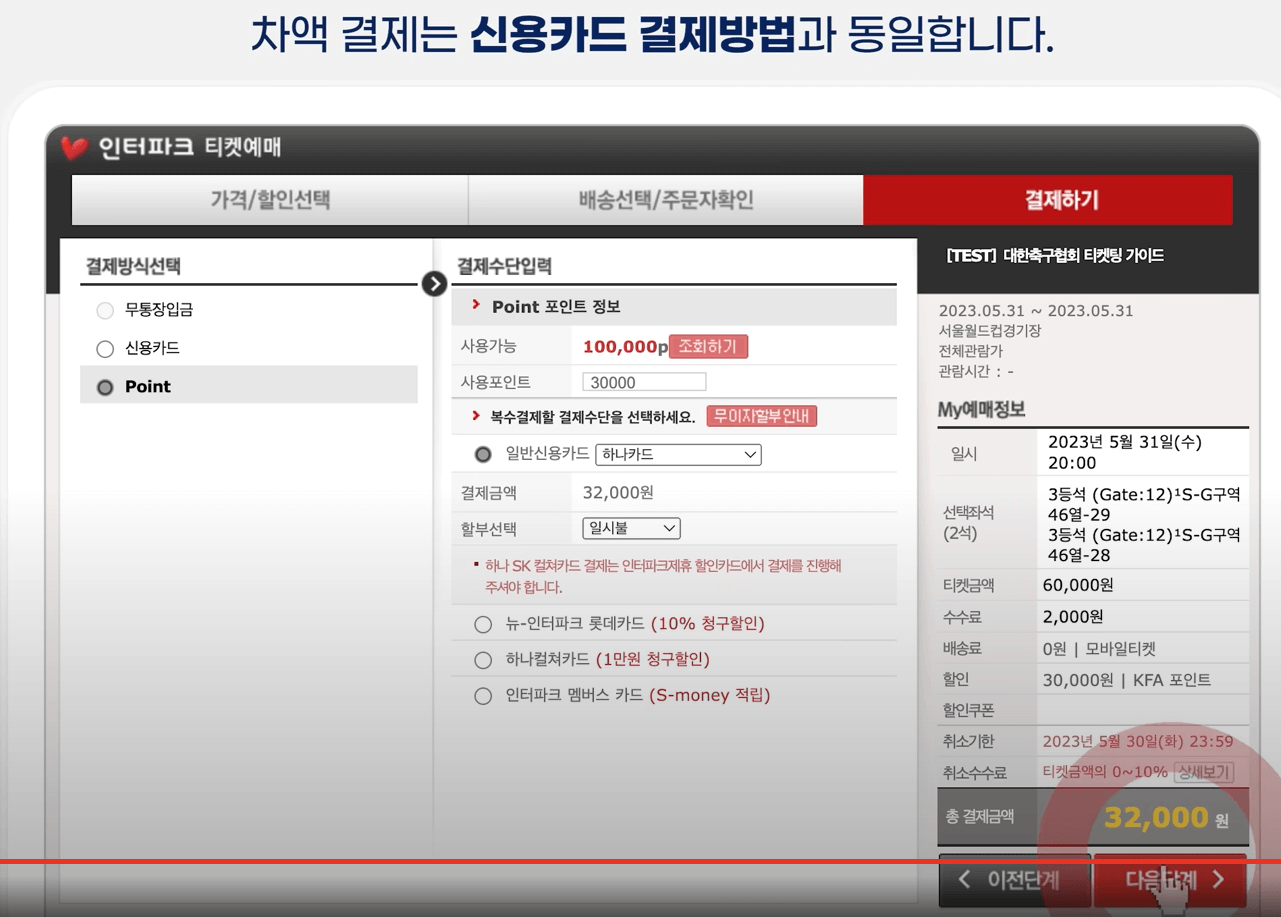Select the Point payment method

(x=105, y=385)
